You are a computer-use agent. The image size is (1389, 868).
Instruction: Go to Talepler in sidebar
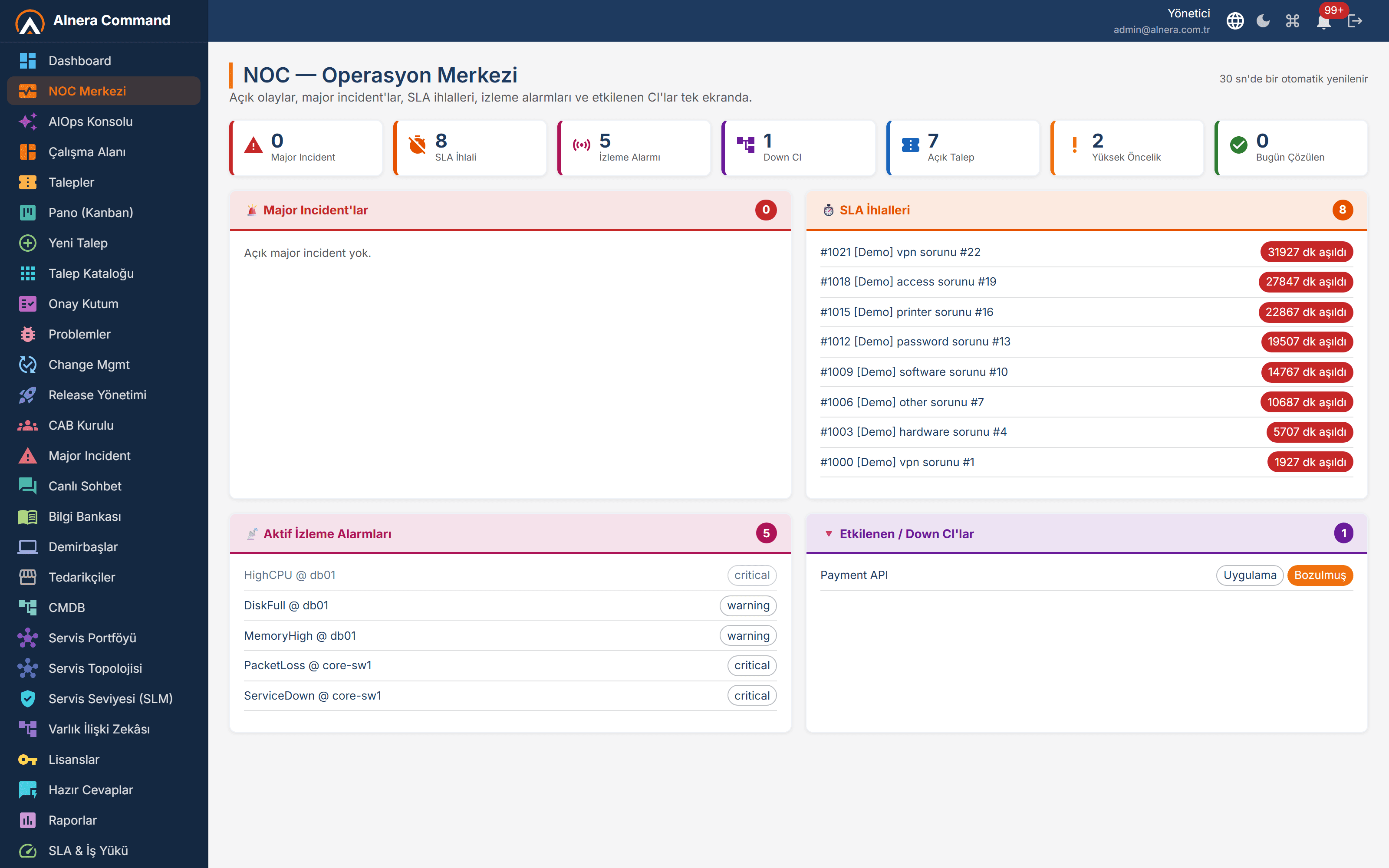coord(104,182)
